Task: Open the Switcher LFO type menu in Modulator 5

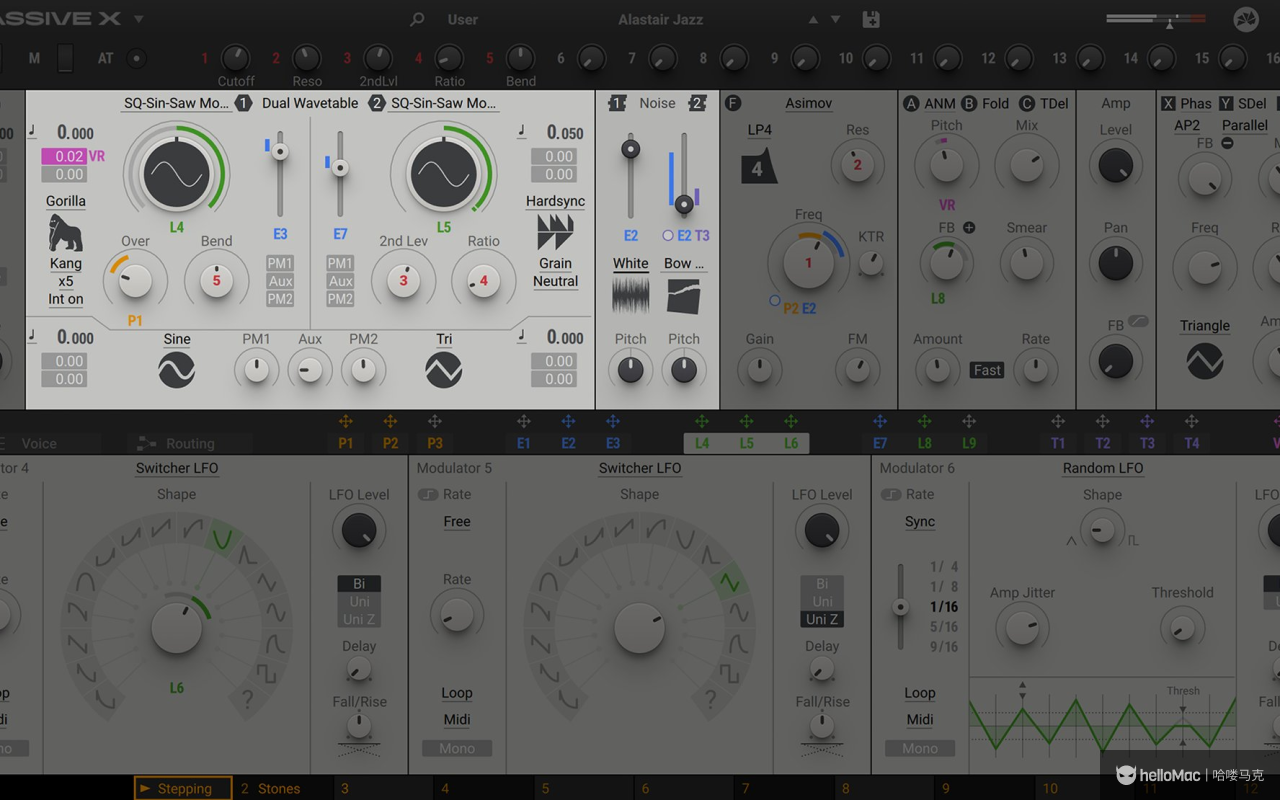Action: (640, 468)
